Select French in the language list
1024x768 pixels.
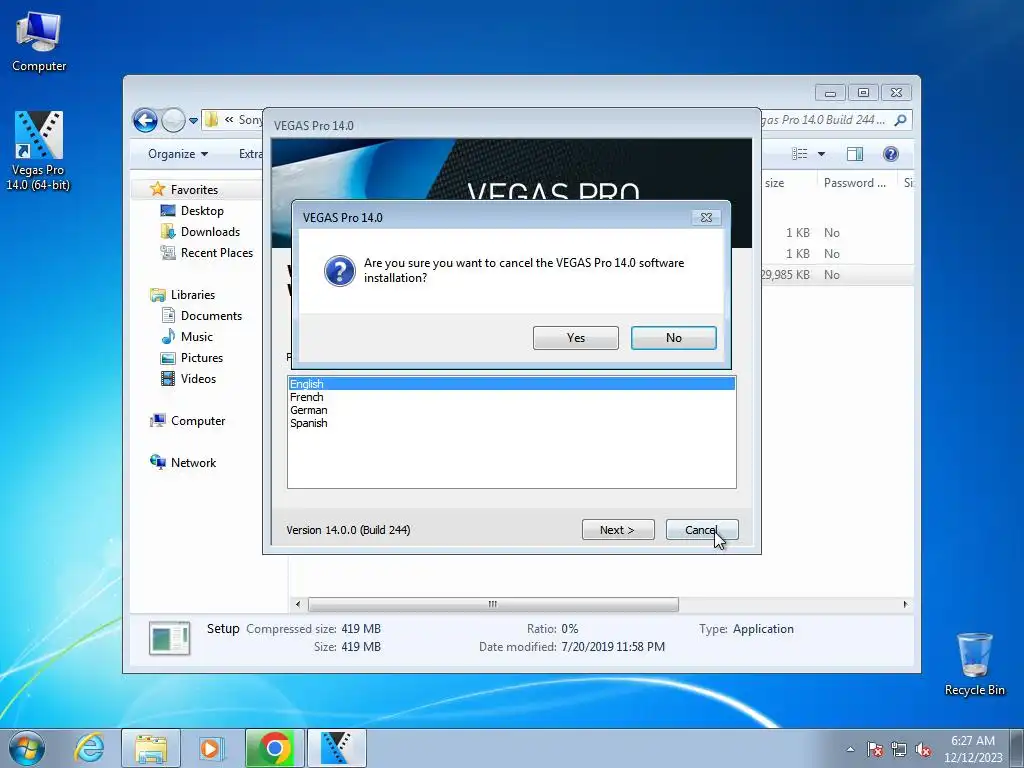click(511, 397)
